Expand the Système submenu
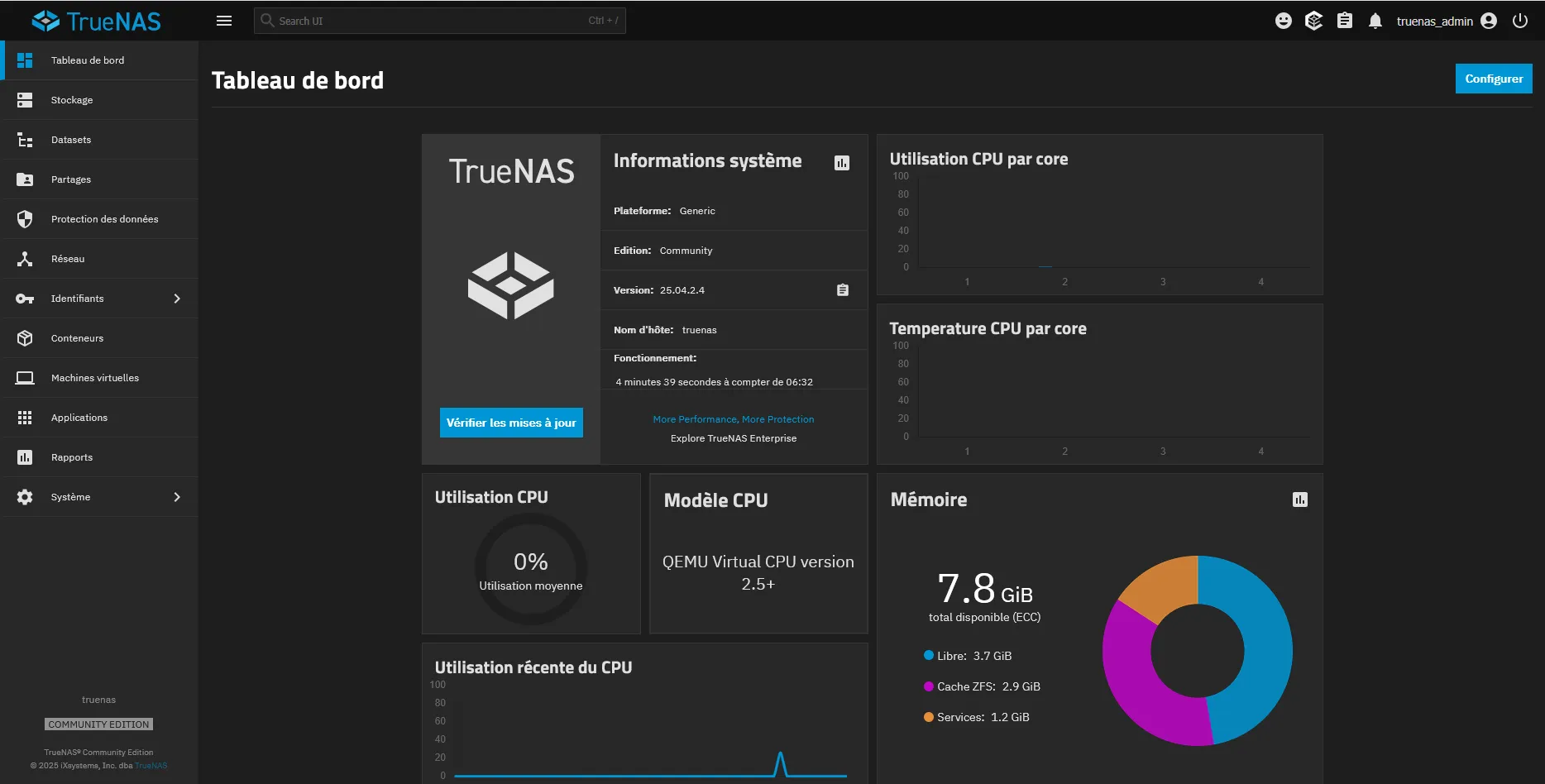1545x784 pixels. click(176, 497)
